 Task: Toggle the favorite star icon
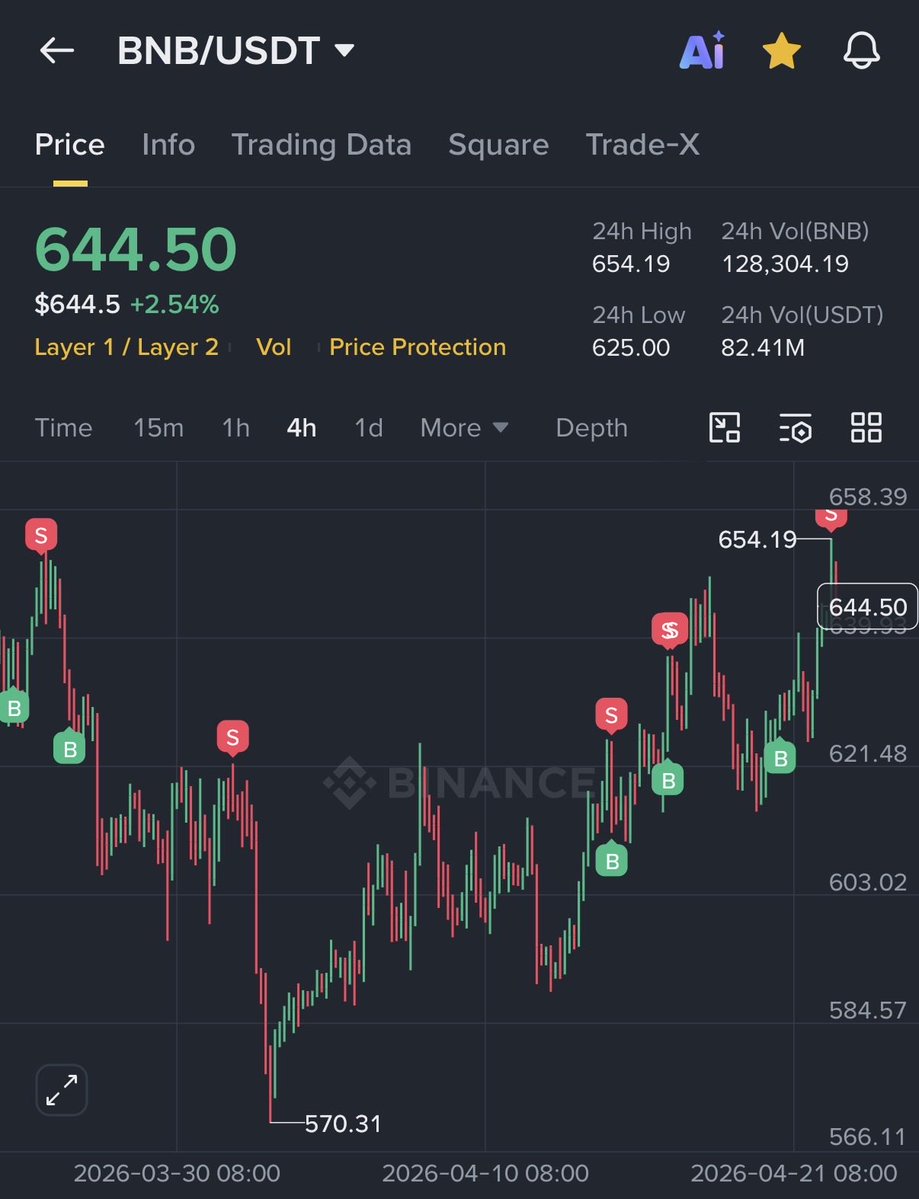(x=781, y=51)
